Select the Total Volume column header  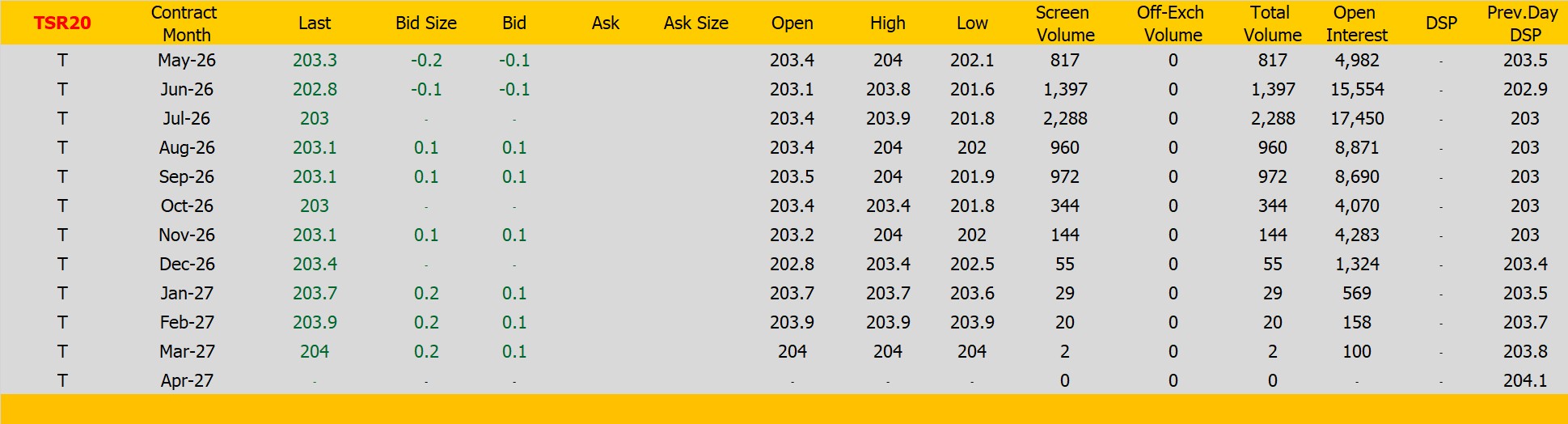tap(1271, 23)
